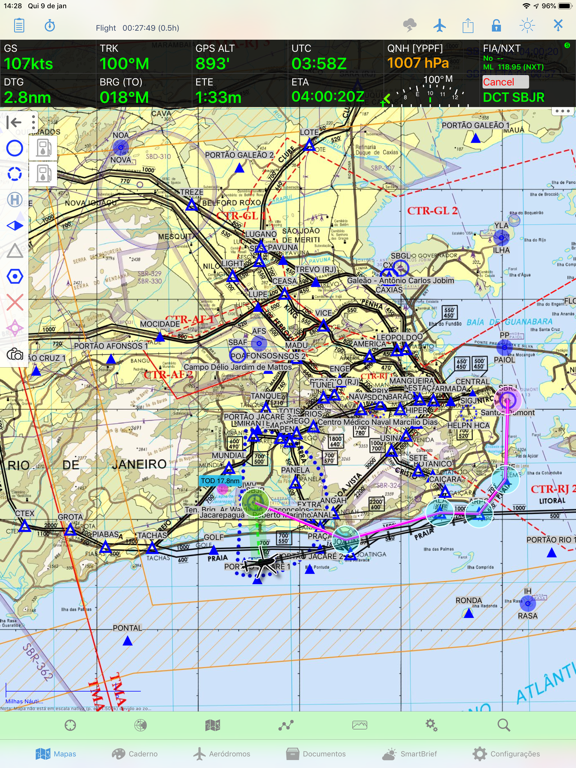Screen dimensions: 576x768
Task: Open the magnifier search icon
Action: (x=504, y=725)
